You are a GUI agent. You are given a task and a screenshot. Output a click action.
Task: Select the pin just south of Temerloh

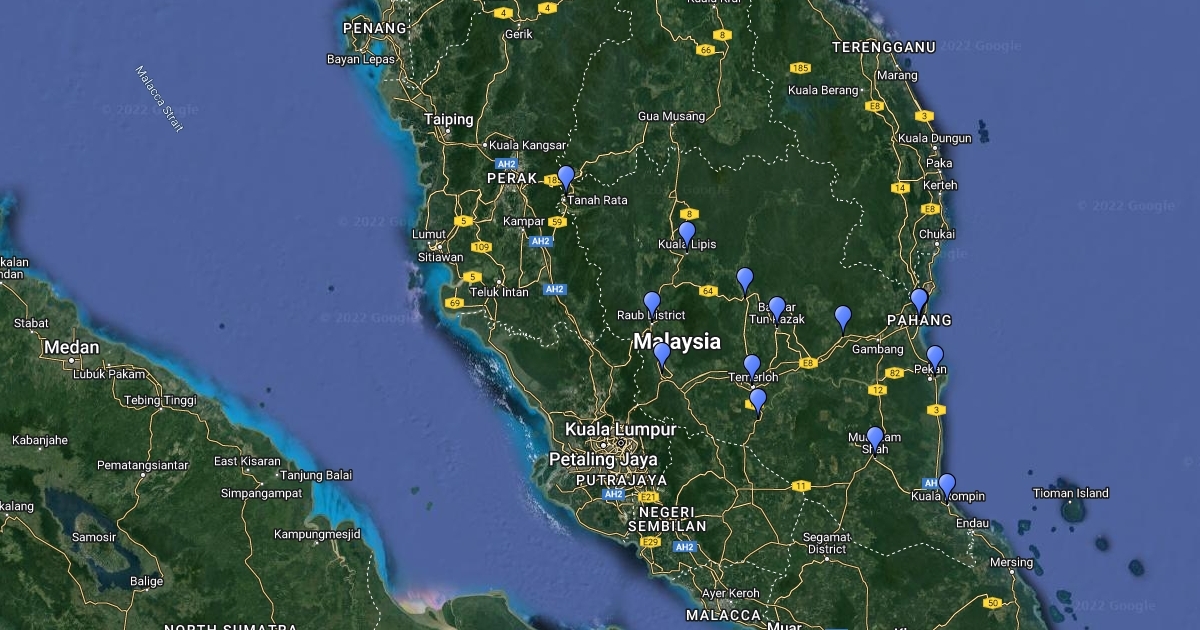click(x=758, y=401)
